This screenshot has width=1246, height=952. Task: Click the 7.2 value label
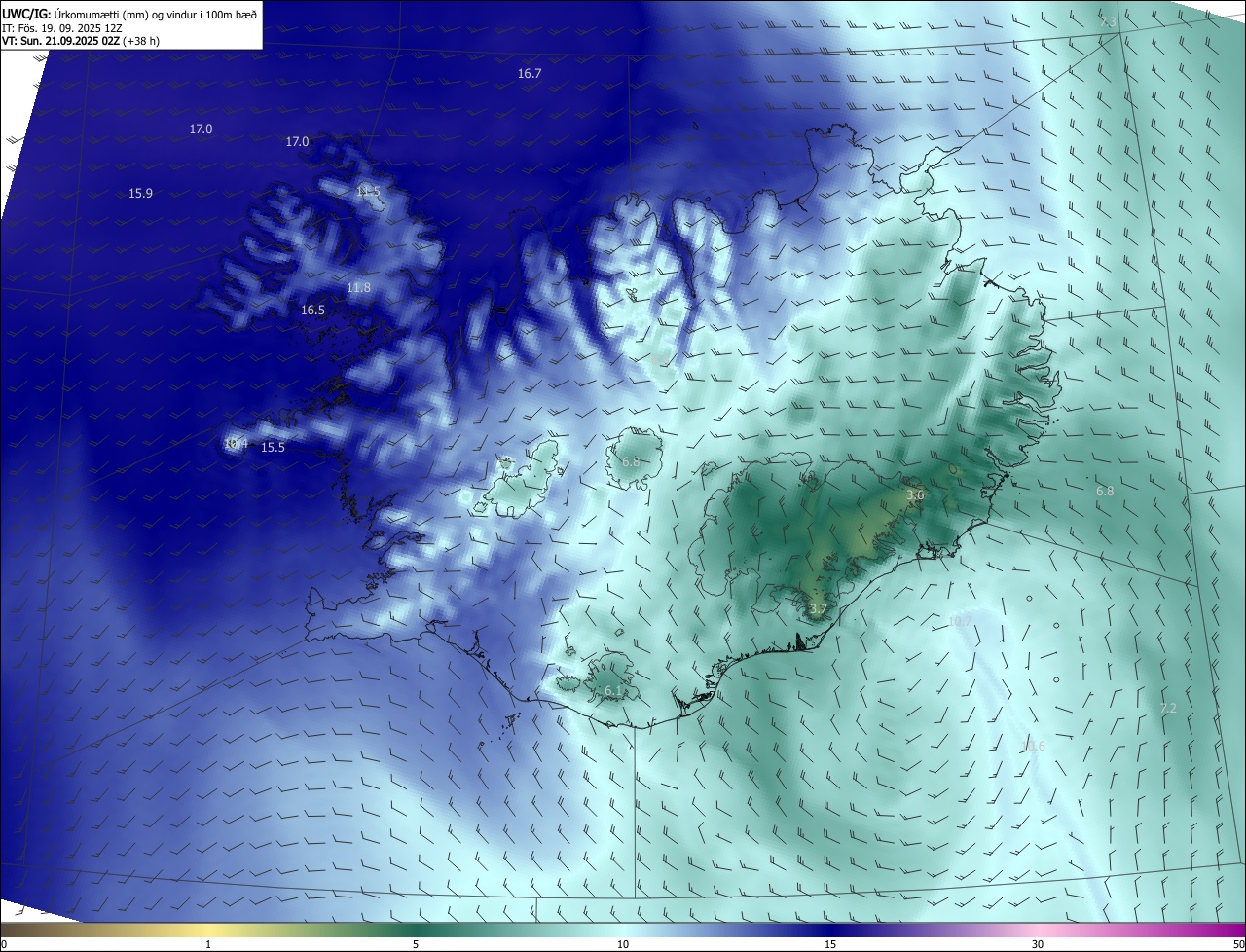(1168, 709)
